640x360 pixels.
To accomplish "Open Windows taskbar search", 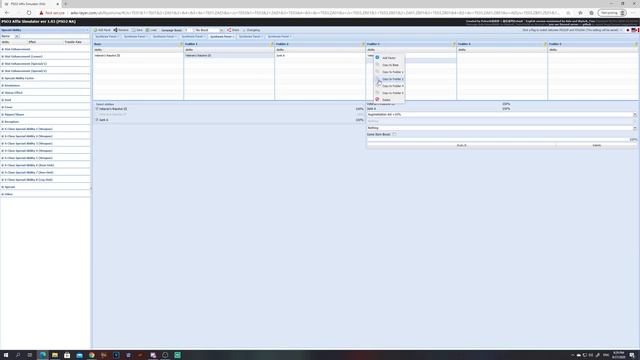I will pos(18,355).
